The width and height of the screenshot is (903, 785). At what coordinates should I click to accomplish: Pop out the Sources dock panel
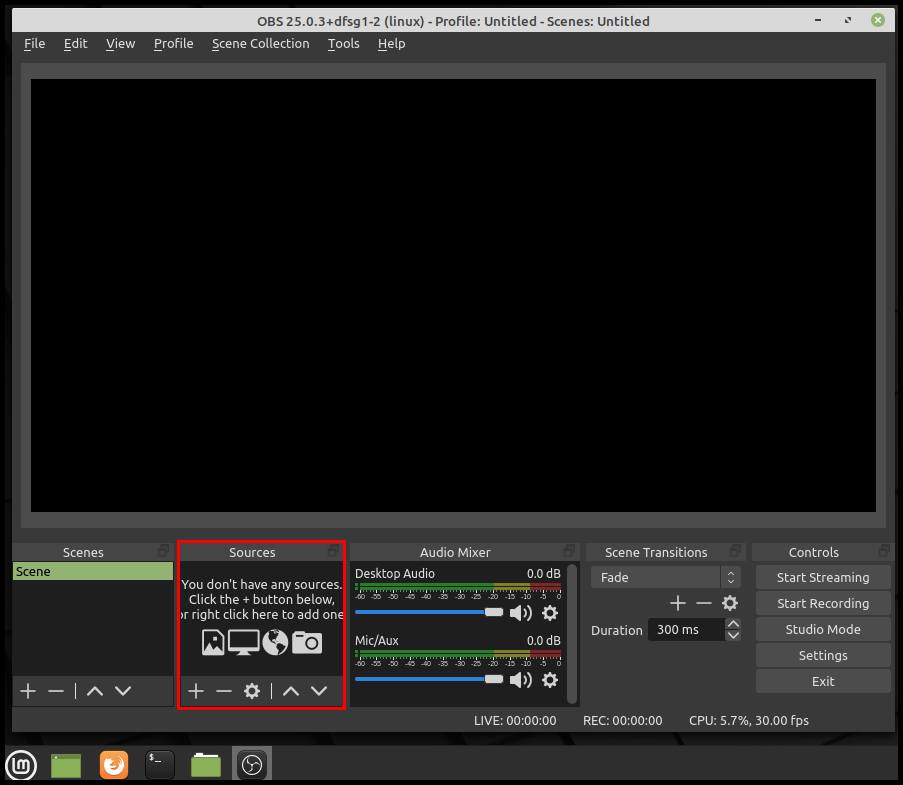(334, 551)
